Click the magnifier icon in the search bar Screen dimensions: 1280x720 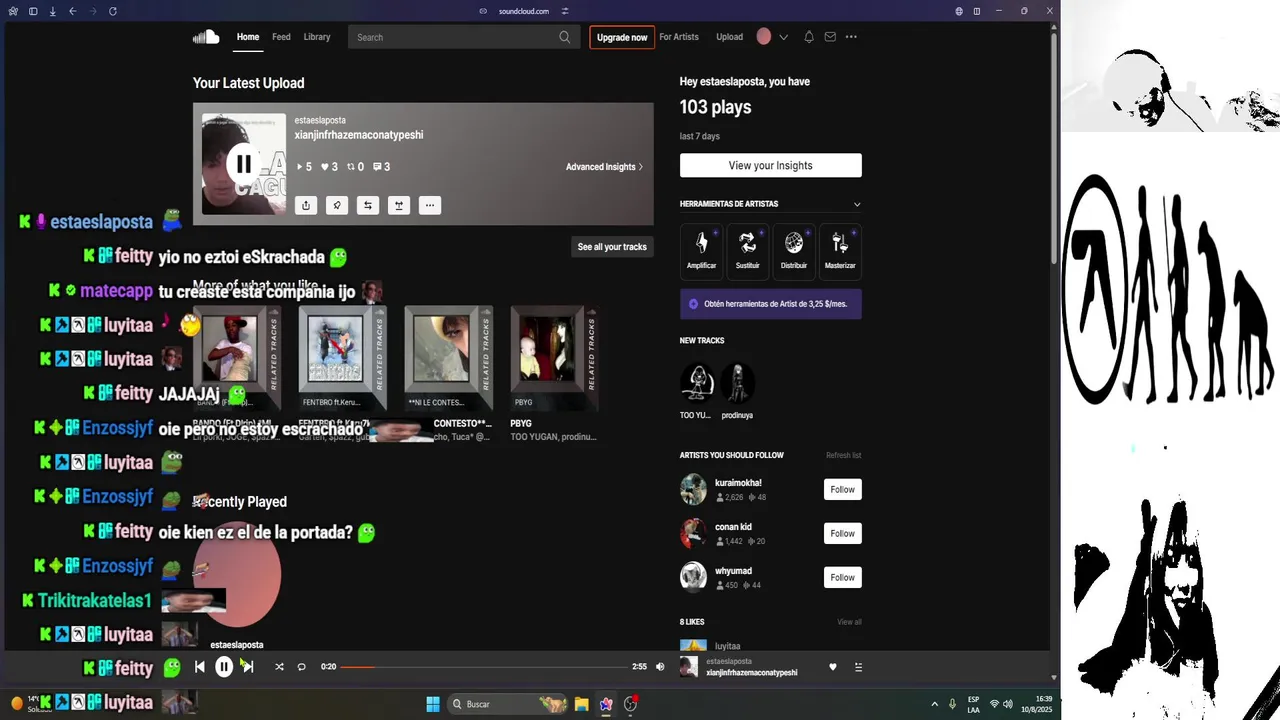point(565,37)
